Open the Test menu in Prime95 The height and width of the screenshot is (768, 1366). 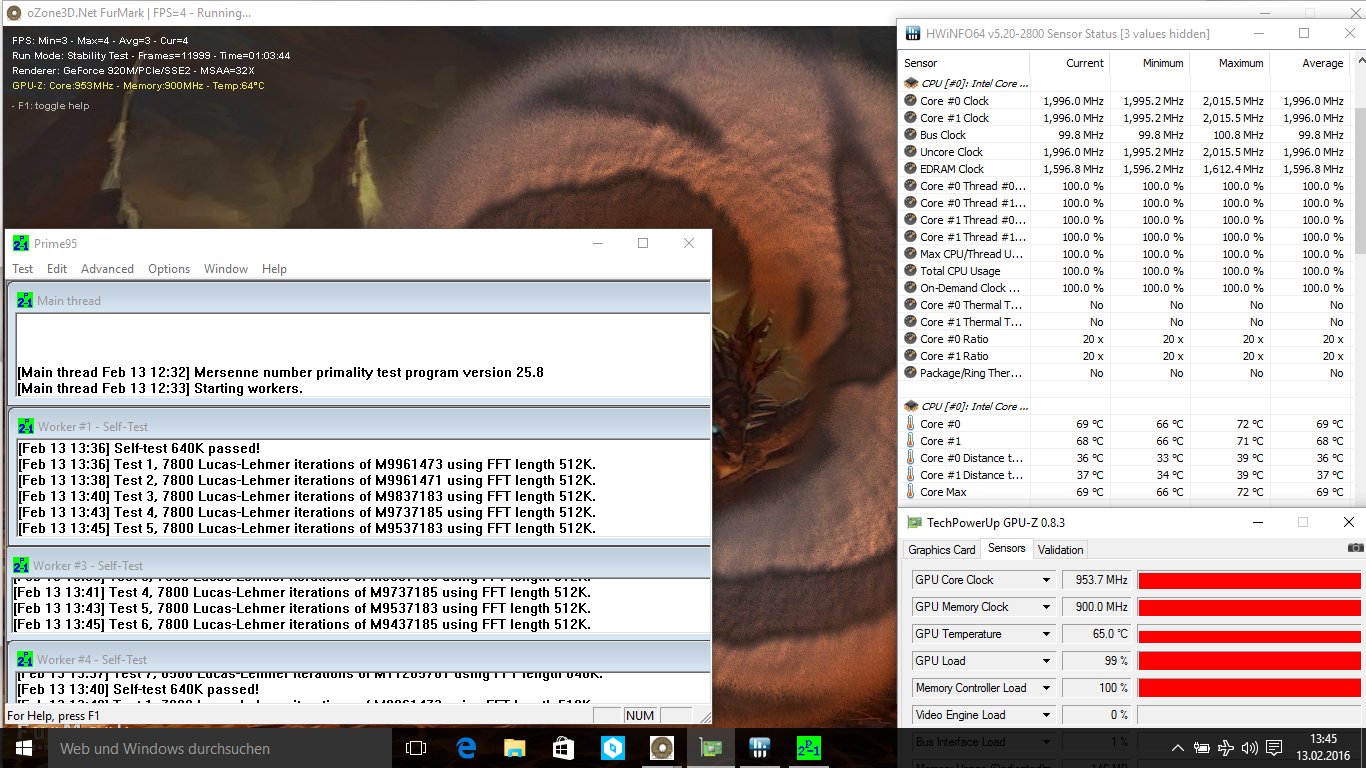pyautogui.click(x=22, y=269)
